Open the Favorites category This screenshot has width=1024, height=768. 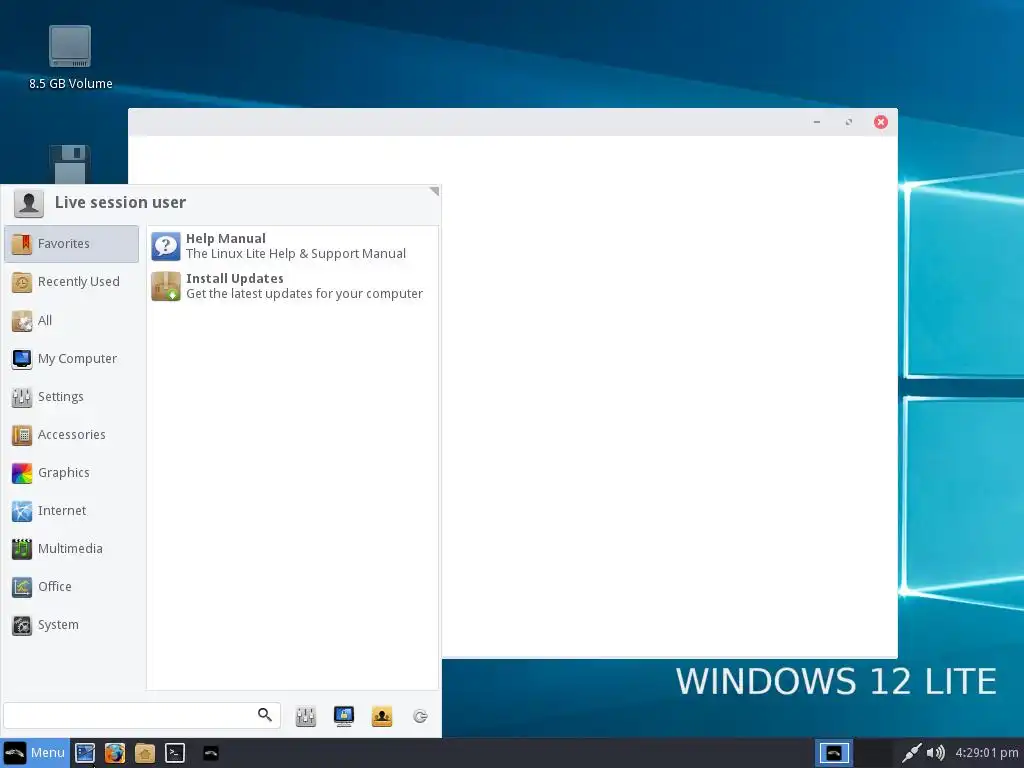click(71, 244)
